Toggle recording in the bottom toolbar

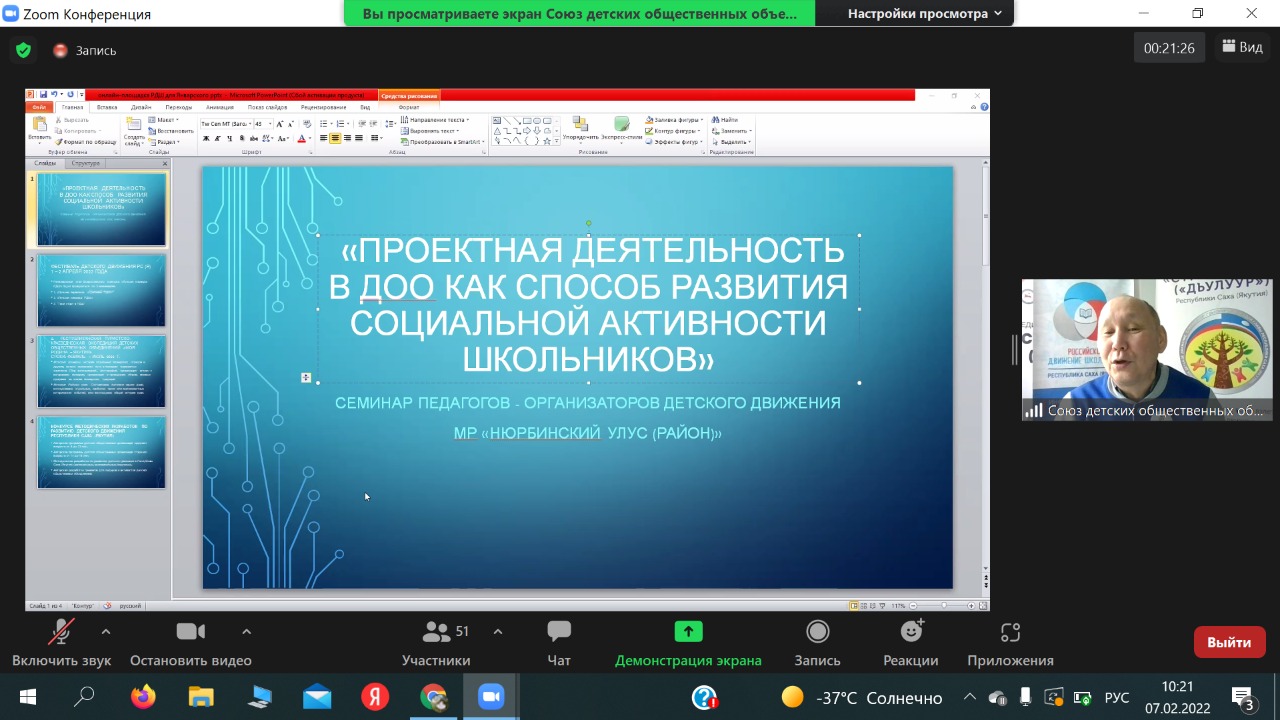817,643
